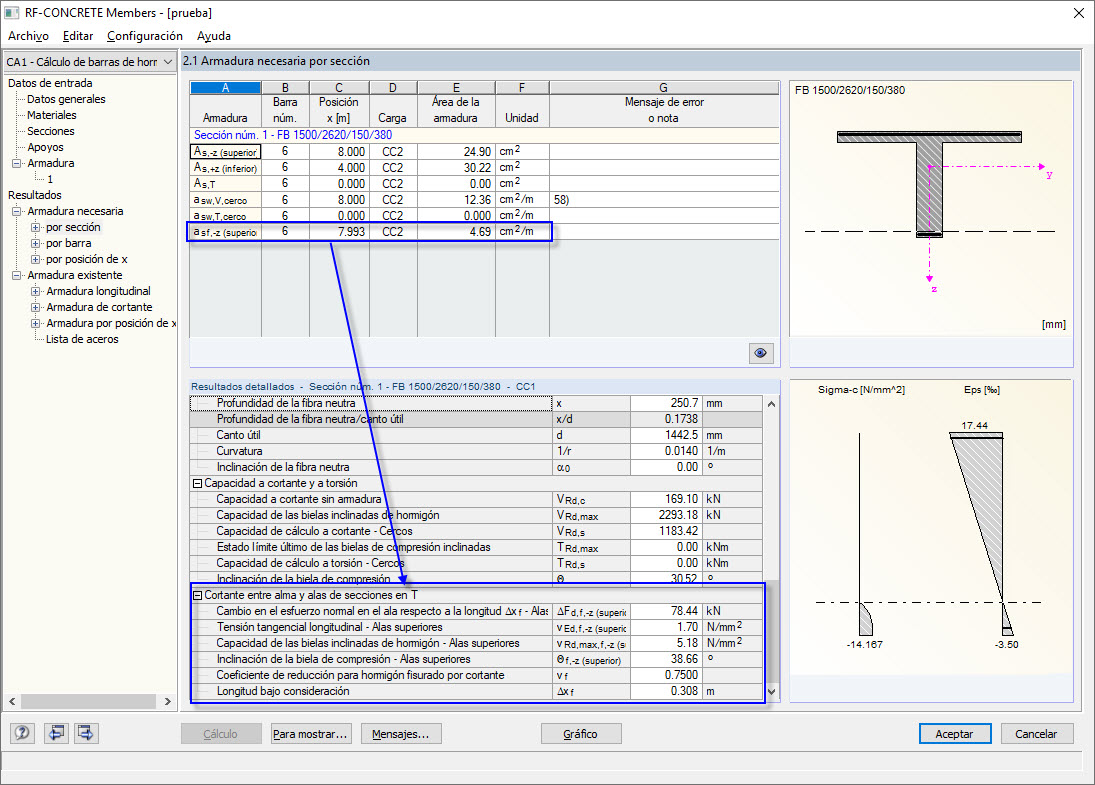
Task: Select column G header 'Mensaje de error'
Action: tap(663, 87)
